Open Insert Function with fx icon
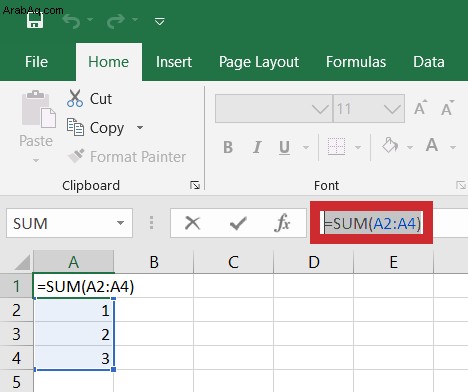This screenshot has height=392, width=468. tap(282, 223)
